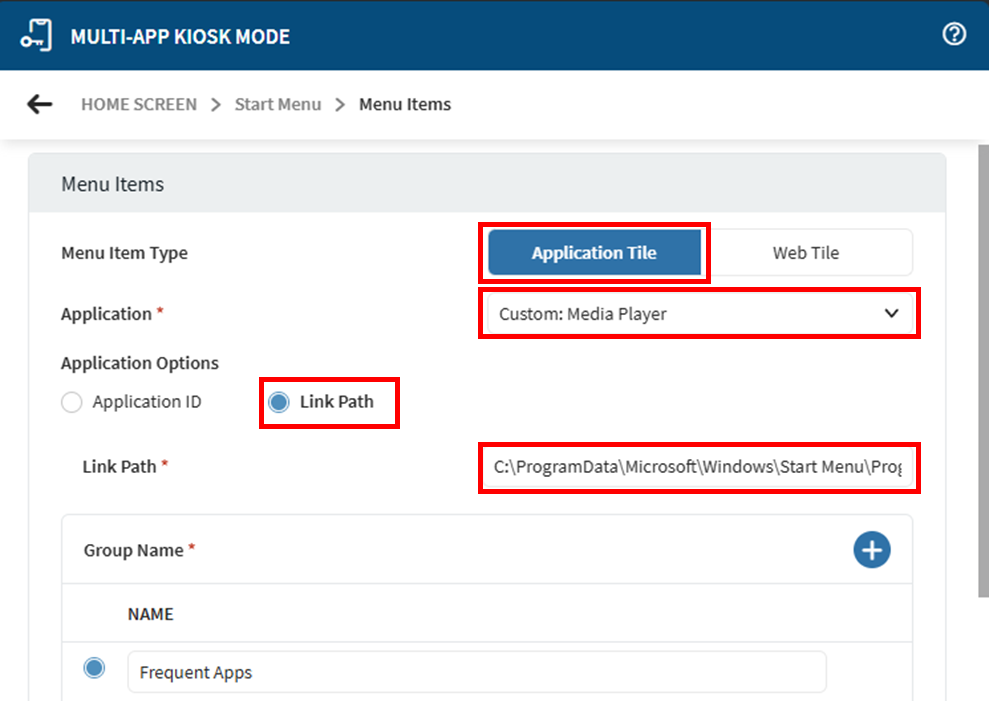Navigate to Start Menu breadcrumb
989x701 pixels.
click(x=278, y=104)
